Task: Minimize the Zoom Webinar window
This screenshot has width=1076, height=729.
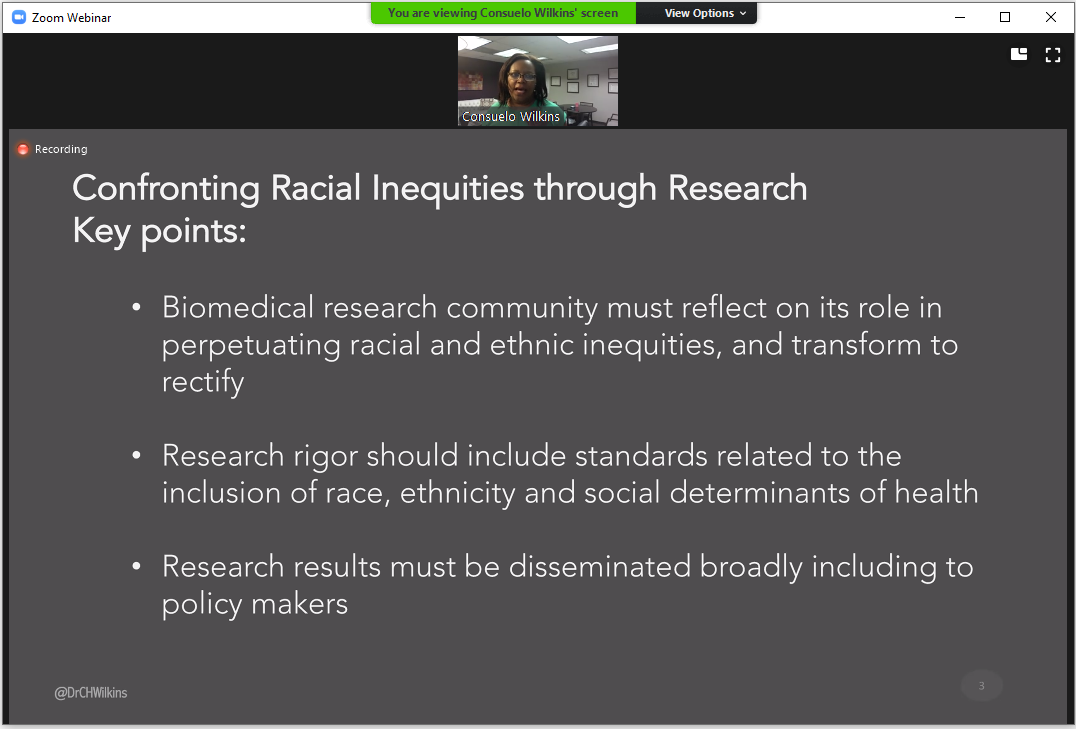Action: click(x=960, y=17)
